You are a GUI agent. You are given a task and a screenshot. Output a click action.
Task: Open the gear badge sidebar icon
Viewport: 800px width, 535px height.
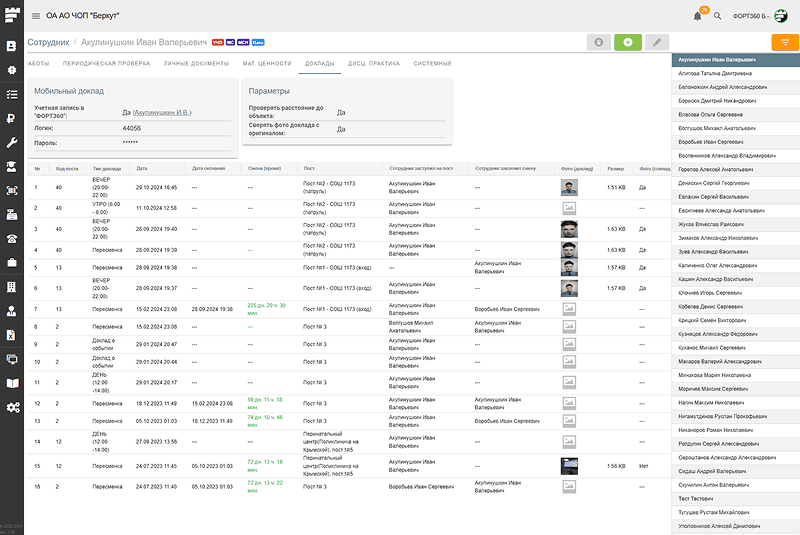[x=12, y=70]
